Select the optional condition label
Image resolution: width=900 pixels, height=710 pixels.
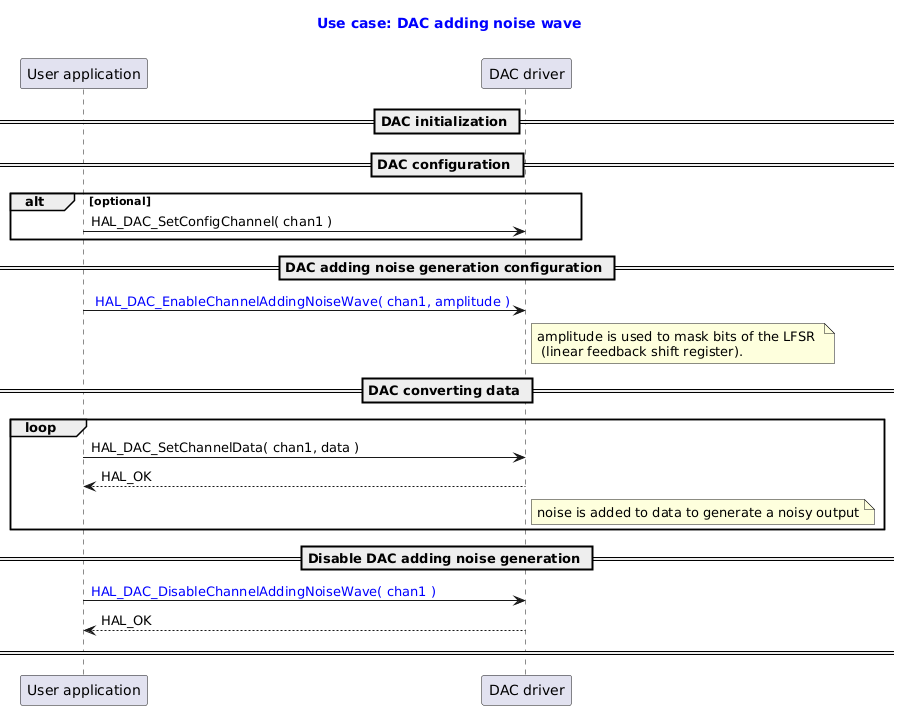click(120, 200)
